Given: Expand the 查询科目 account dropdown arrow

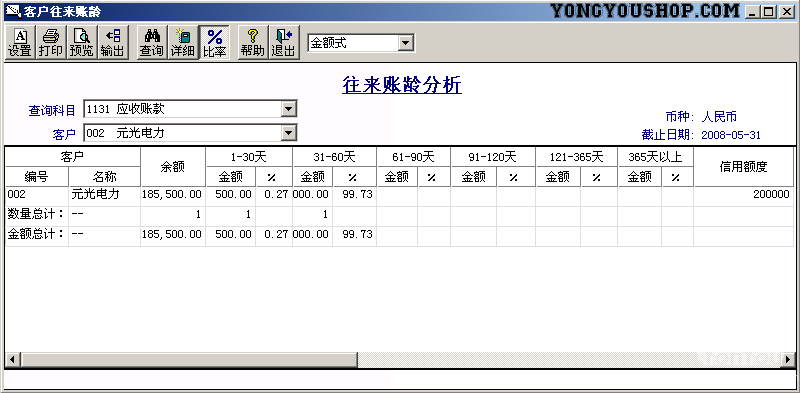Looking at the screenshot, I should (x=289, y=109).
